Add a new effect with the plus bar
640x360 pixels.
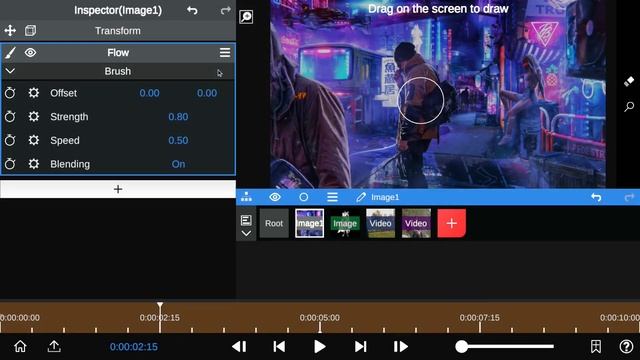[x=118, y=189]
